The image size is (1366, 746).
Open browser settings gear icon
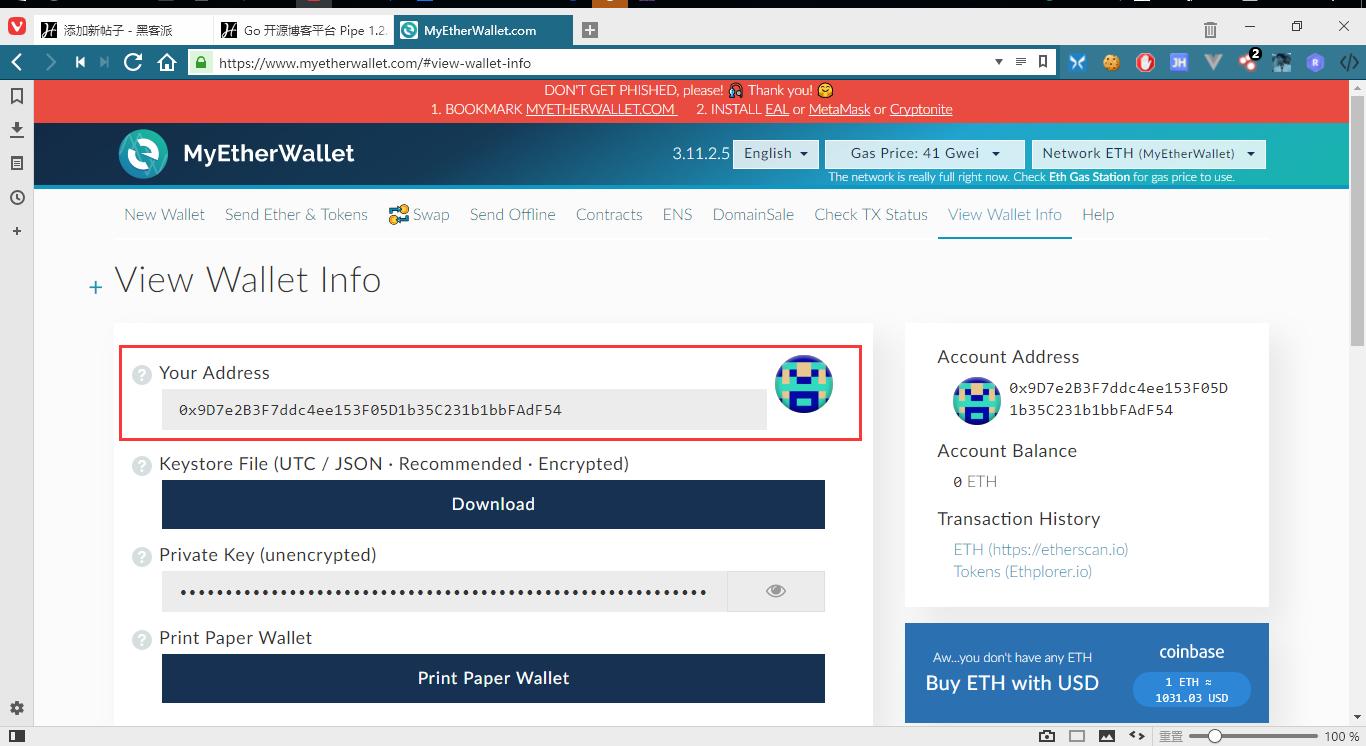(17, 708)
